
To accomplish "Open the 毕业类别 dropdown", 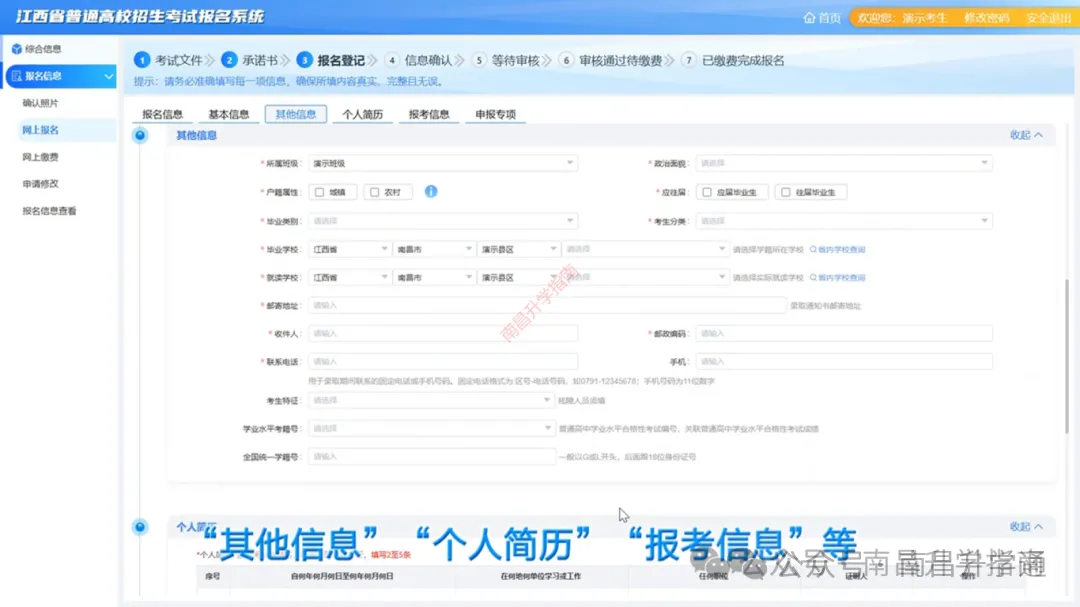I will tap(443, 221).
